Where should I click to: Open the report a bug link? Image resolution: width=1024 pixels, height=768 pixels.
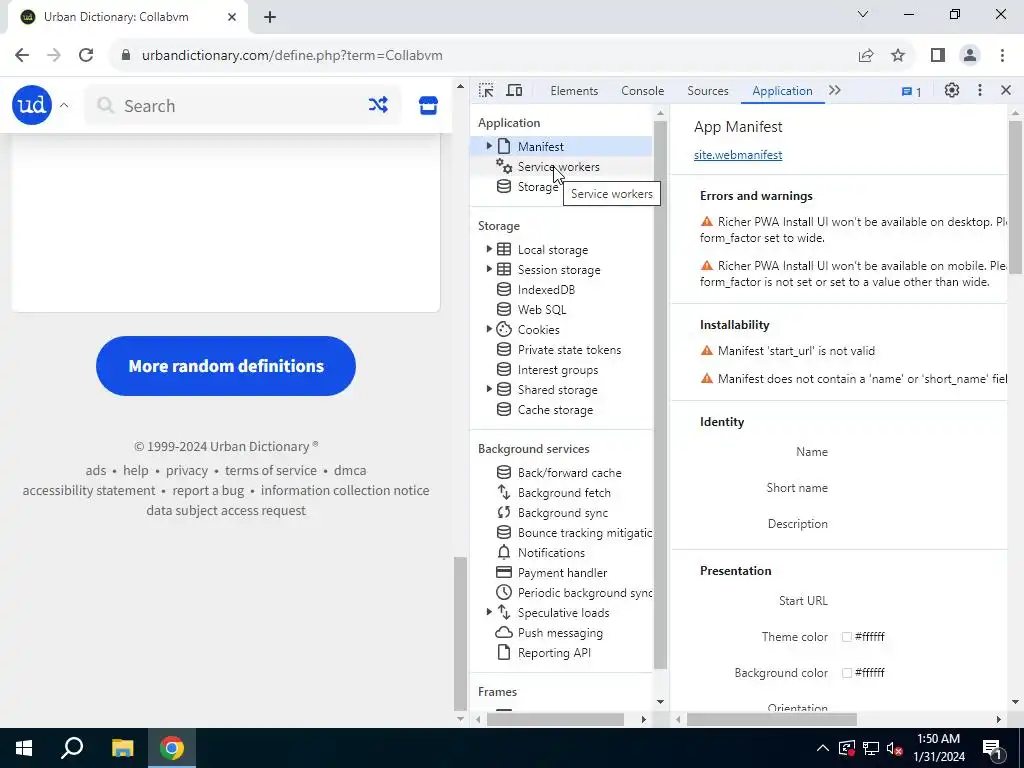tap(208, 490)
